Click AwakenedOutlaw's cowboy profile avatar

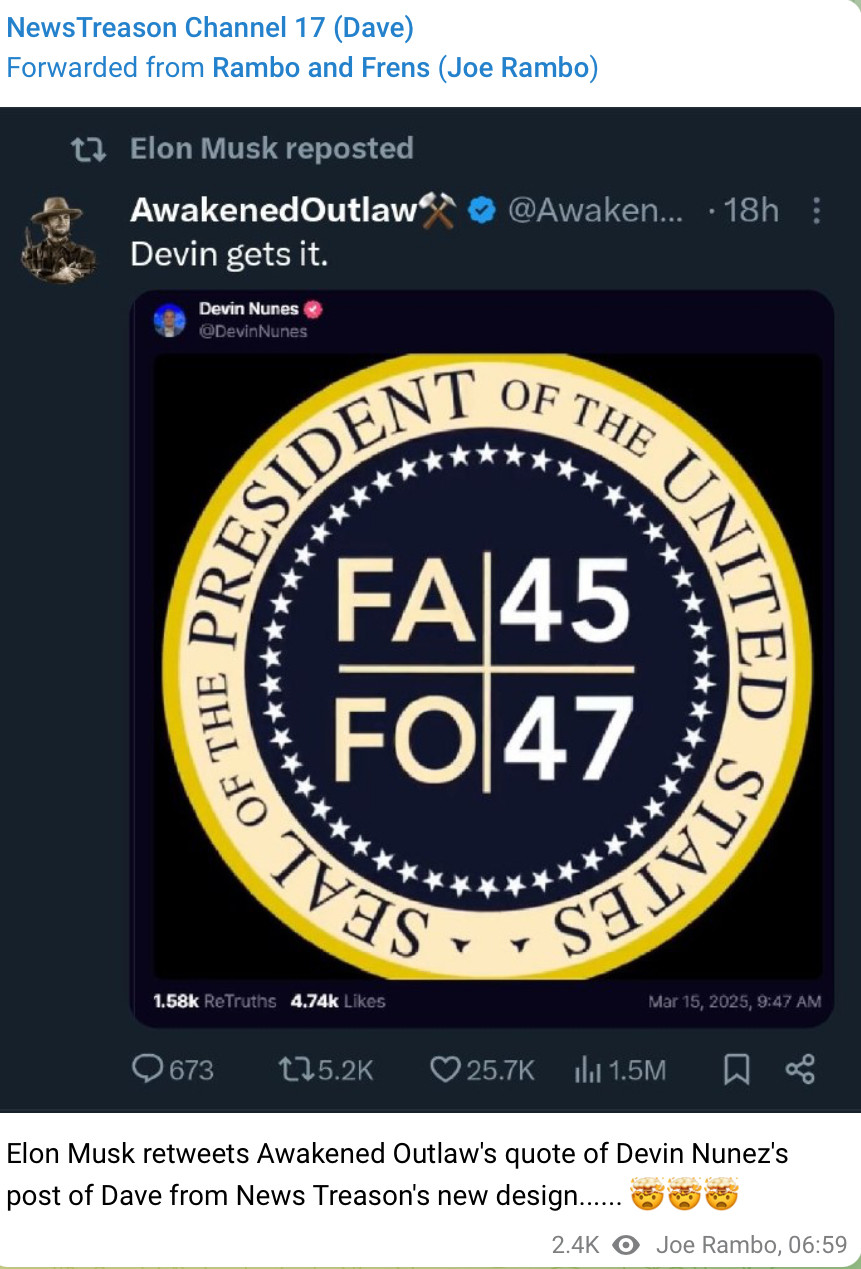coord(58,238)
